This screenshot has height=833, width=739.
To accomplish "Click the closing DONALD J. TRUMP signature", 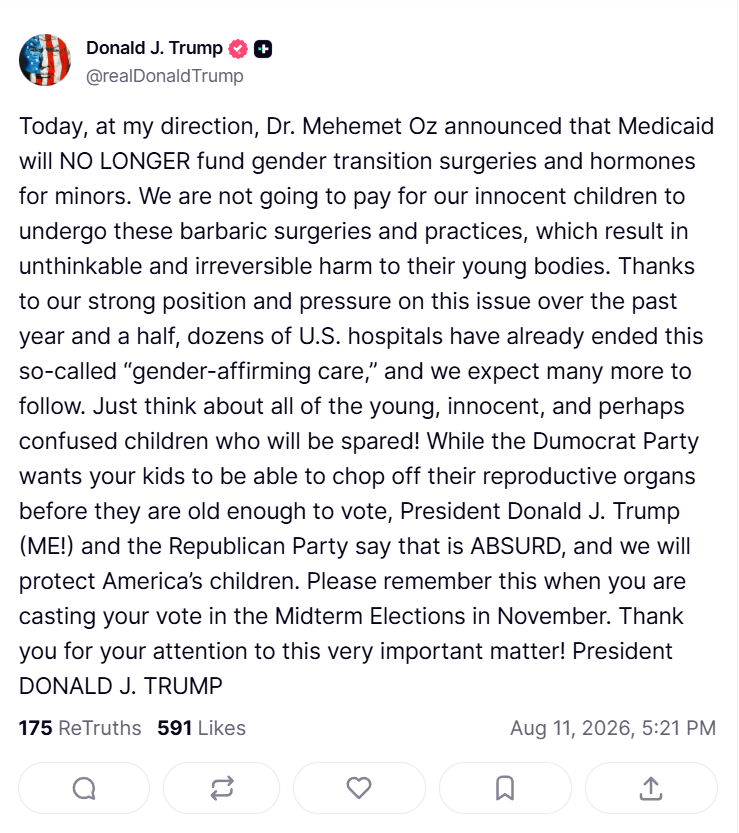I will coord(121,686).
